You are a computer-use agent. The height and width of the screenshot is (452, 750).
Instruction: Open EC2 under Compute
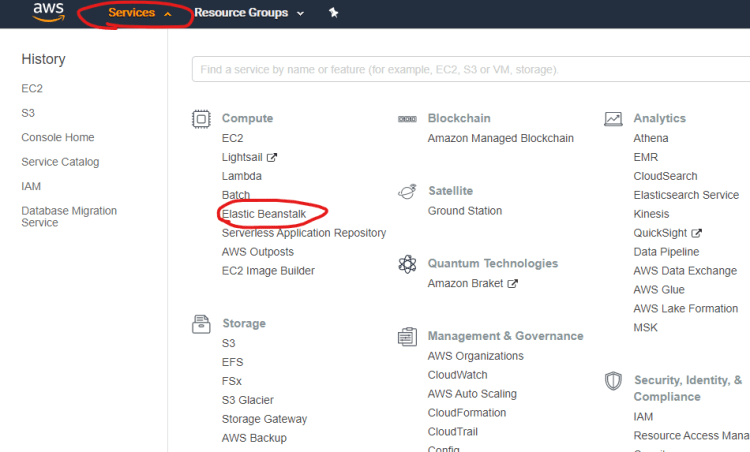pos(232,138)
